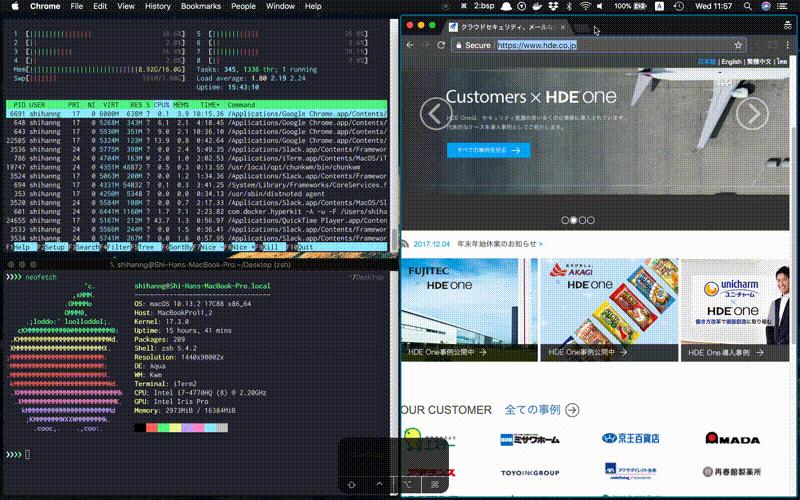Click the bell-shaped menu bar icon
The width and height of the screenshot is (800, 500).
(506, 6)
